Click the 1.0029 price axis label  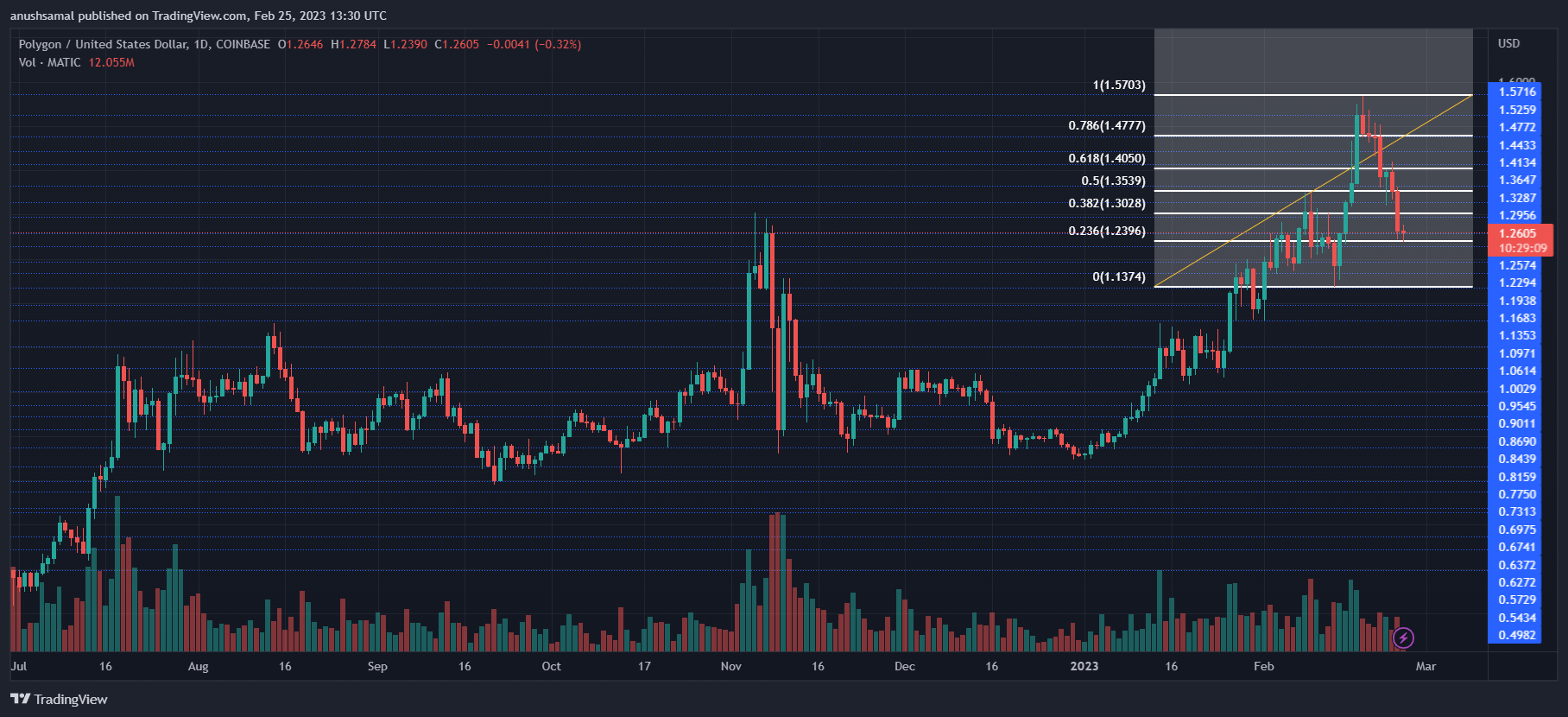click(1518, 389)
